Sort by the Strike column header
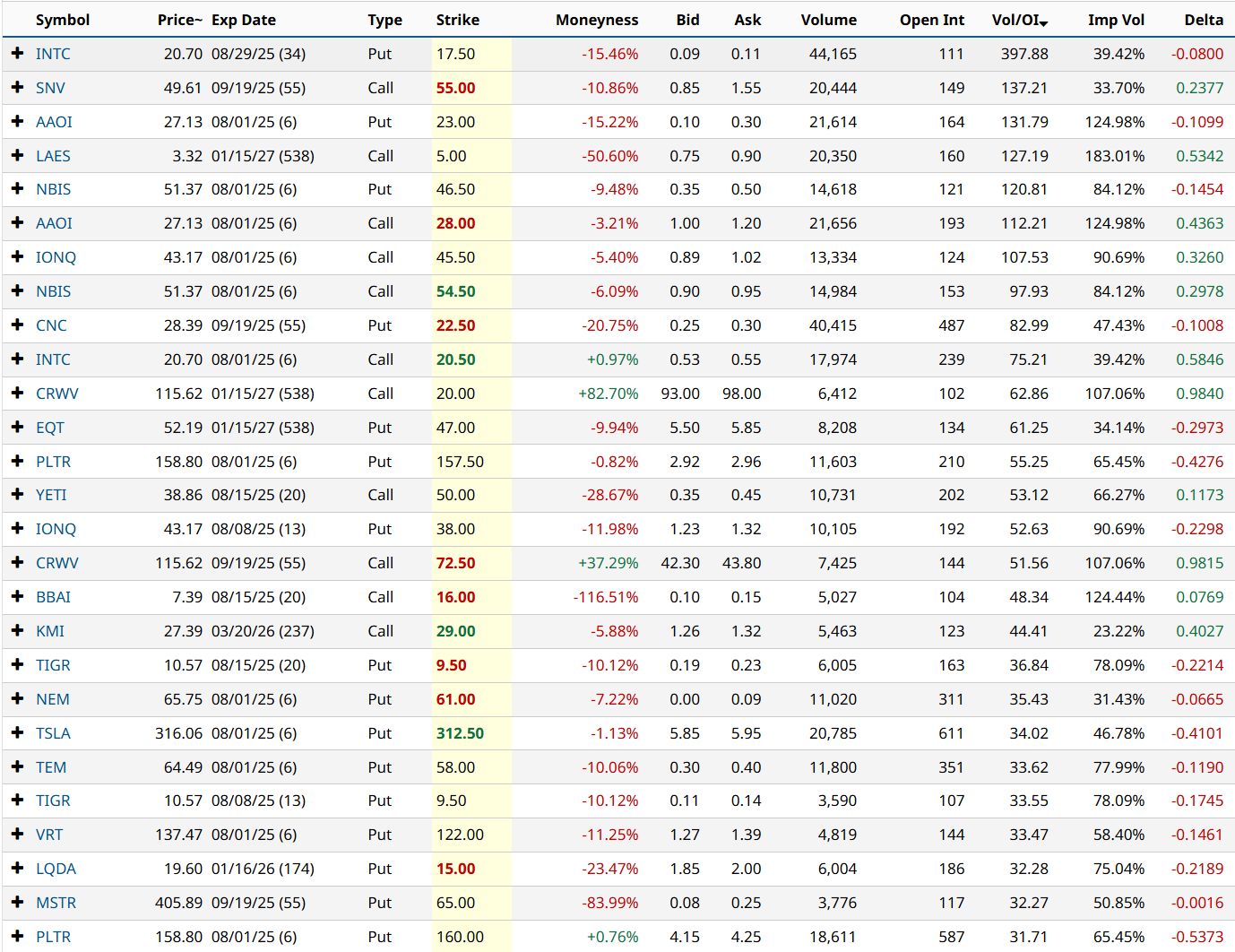This screenshot has height=952, width=1235. coord(458,20)
